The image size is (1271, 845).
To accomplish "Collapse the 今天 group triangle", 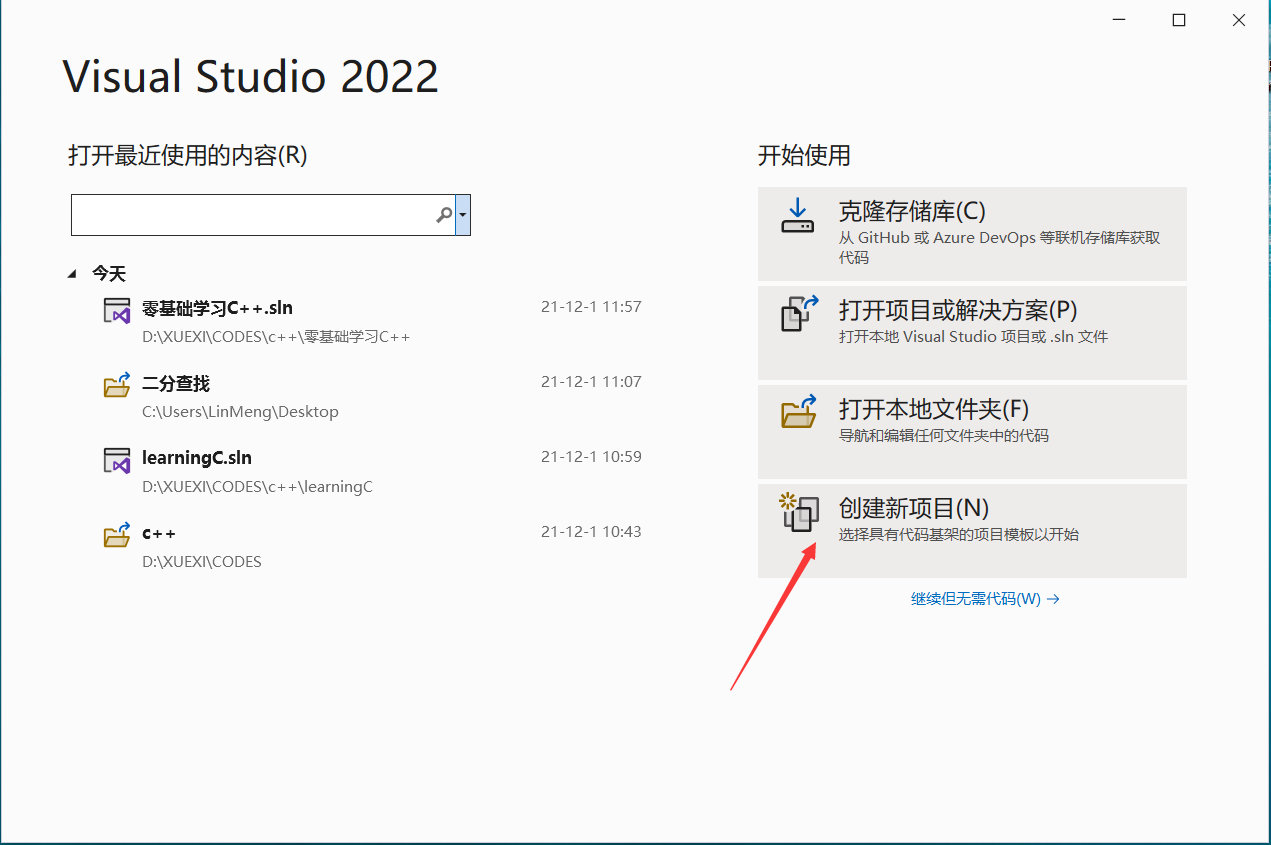I will [72, 273].
